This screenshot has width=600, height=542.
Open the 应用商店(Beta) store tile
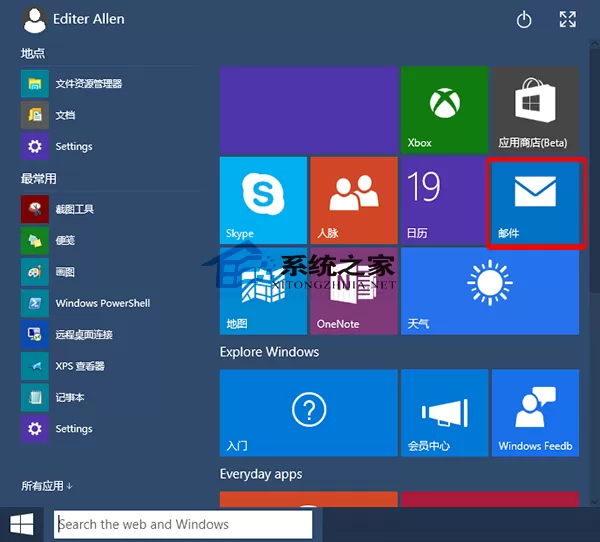click(x=535, y=110)
